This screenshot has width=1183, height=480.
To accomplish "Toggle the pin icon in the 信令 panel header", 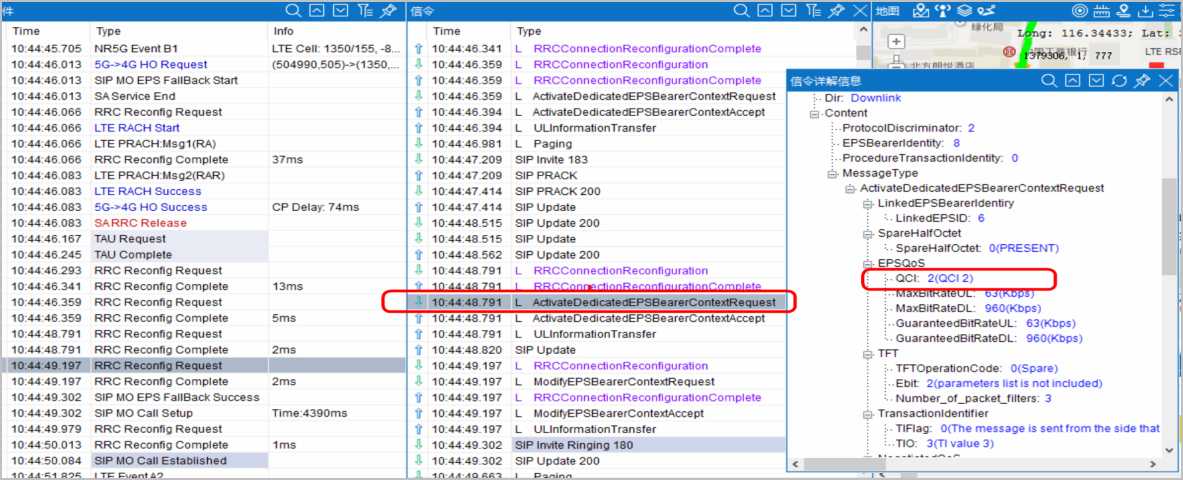I will point(836,11).
